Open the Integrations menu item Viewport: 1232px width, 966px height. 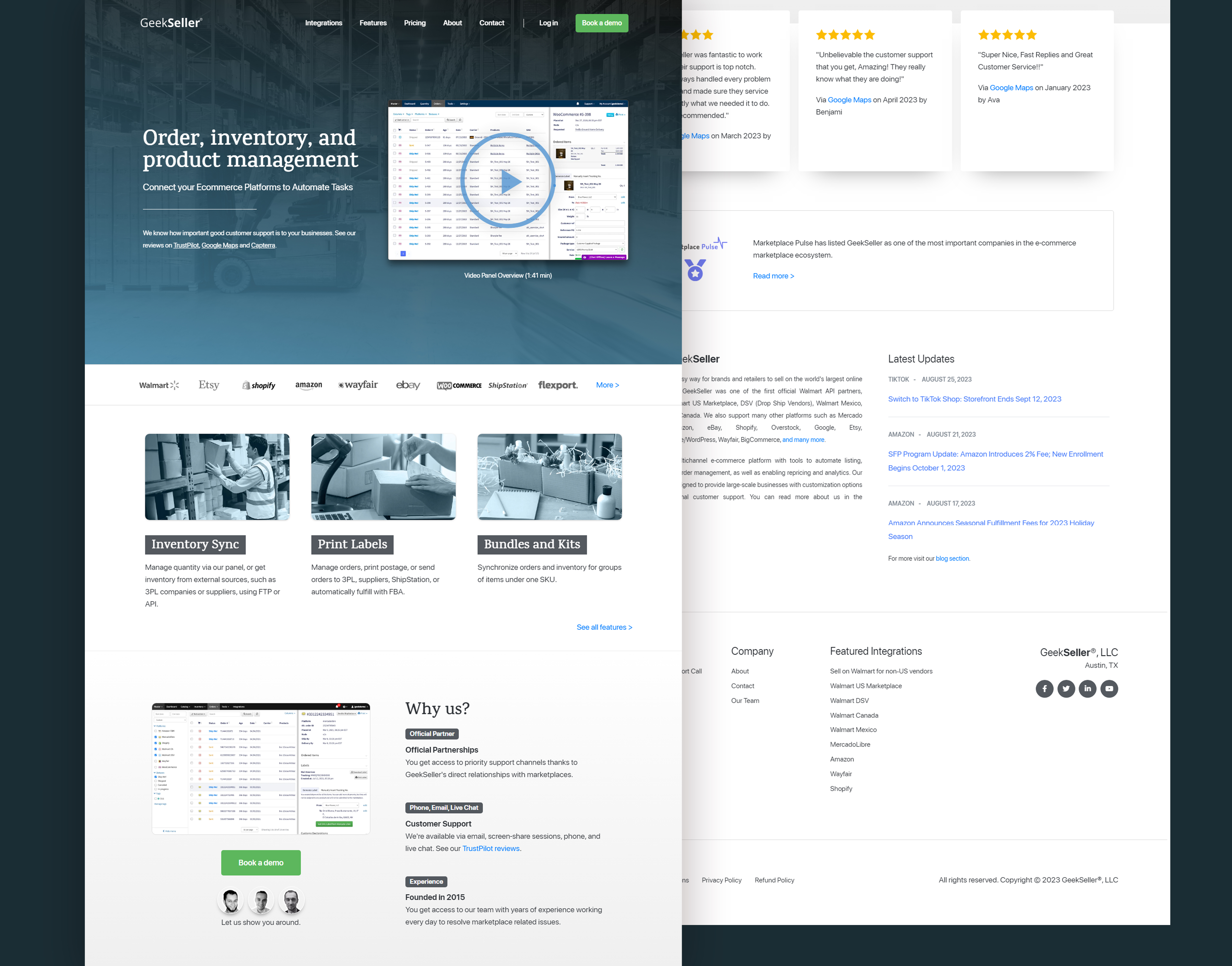(324, 23)
